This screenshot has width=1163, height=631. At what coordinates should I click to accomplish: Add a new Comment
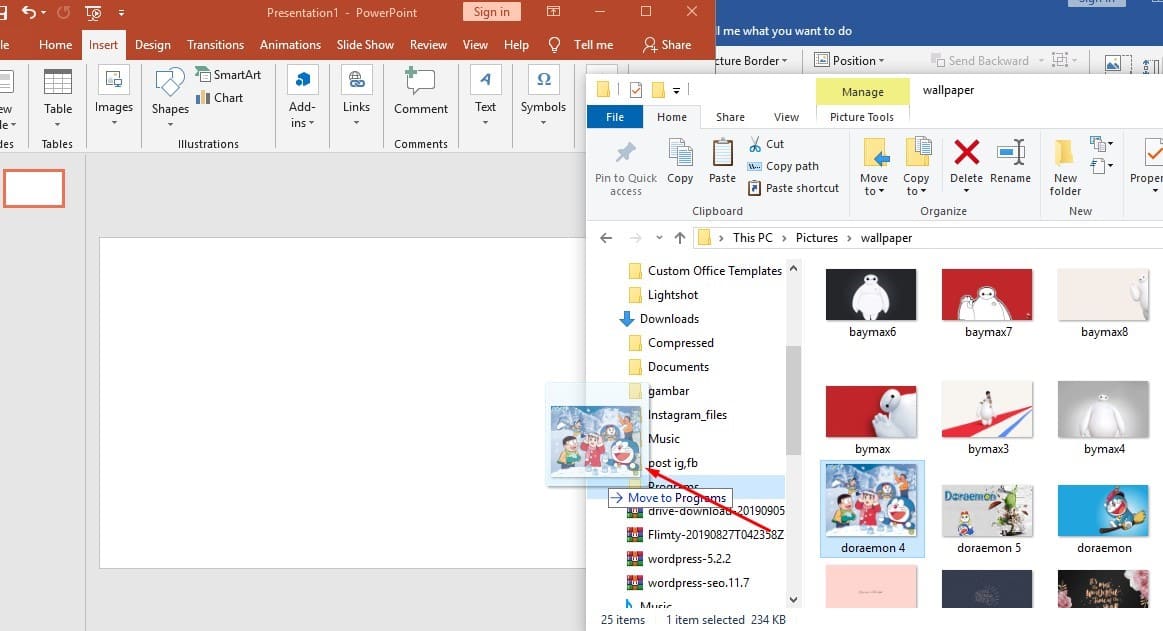[x=421, y=92]
